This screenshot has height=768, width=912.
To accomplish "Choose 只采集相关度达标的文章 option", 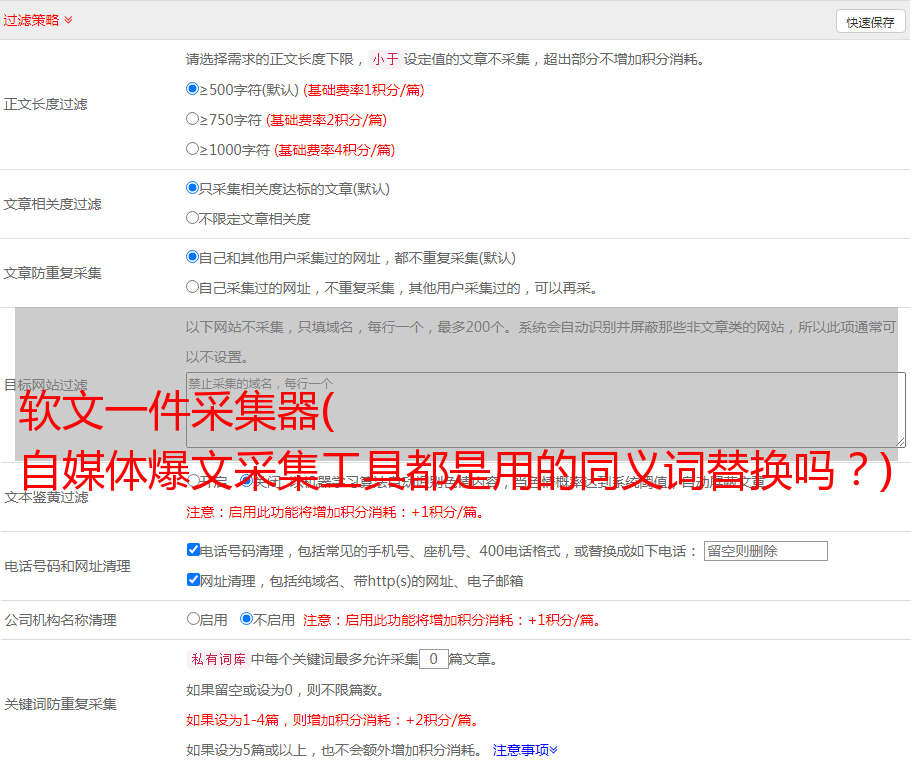I will point(192,187).
